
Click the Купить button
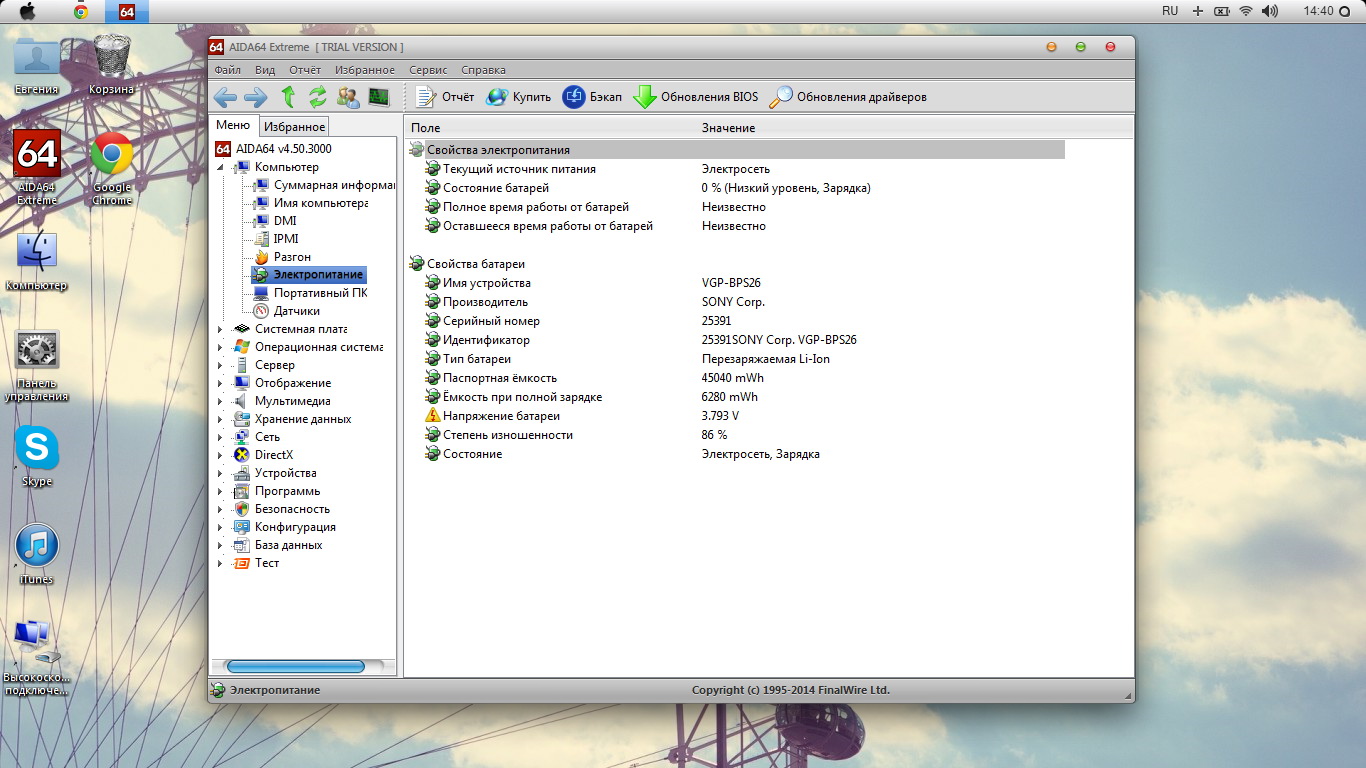pos(519,97)
